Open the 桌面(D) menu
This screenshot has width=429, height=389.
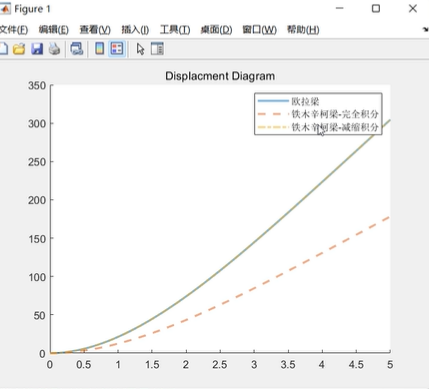216,30
